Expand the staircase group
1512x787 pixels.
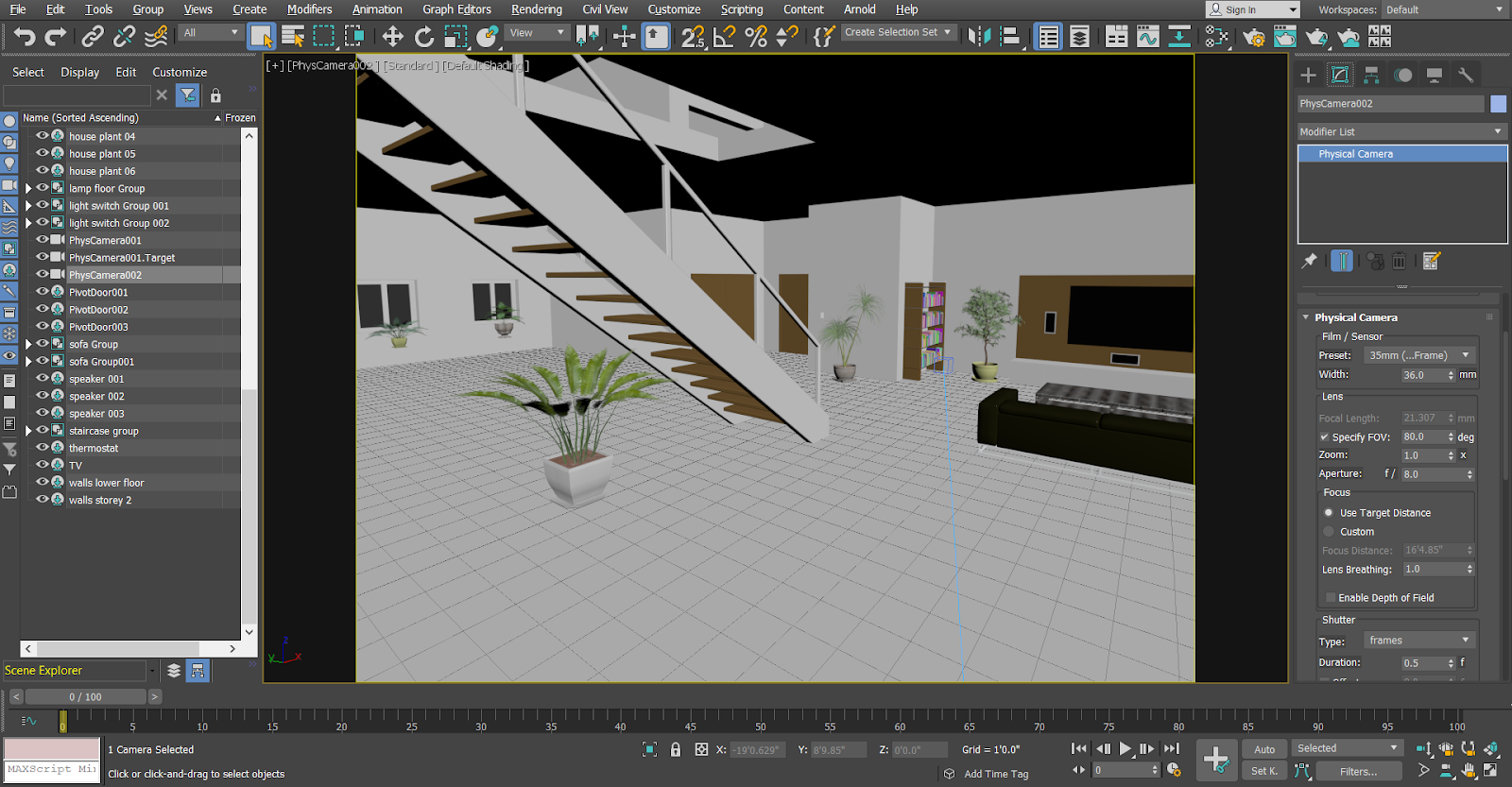tap(28, 431)
